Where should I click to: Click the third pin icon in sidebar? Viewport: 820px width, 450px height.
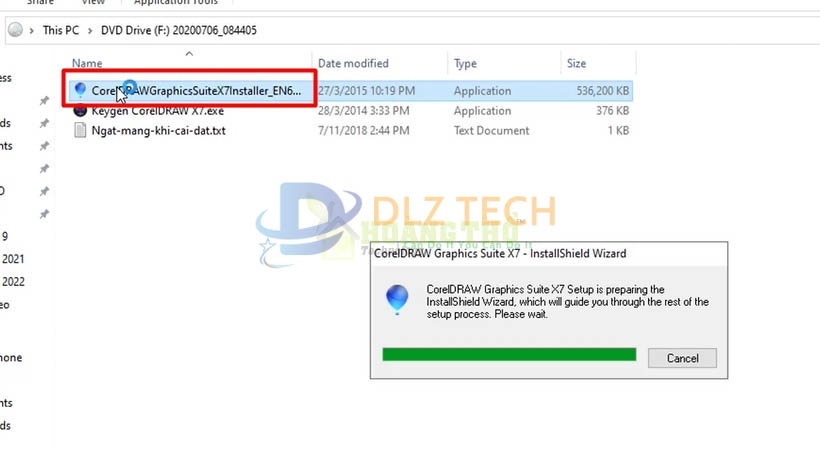pyautogui.click(x=44, y=145)
